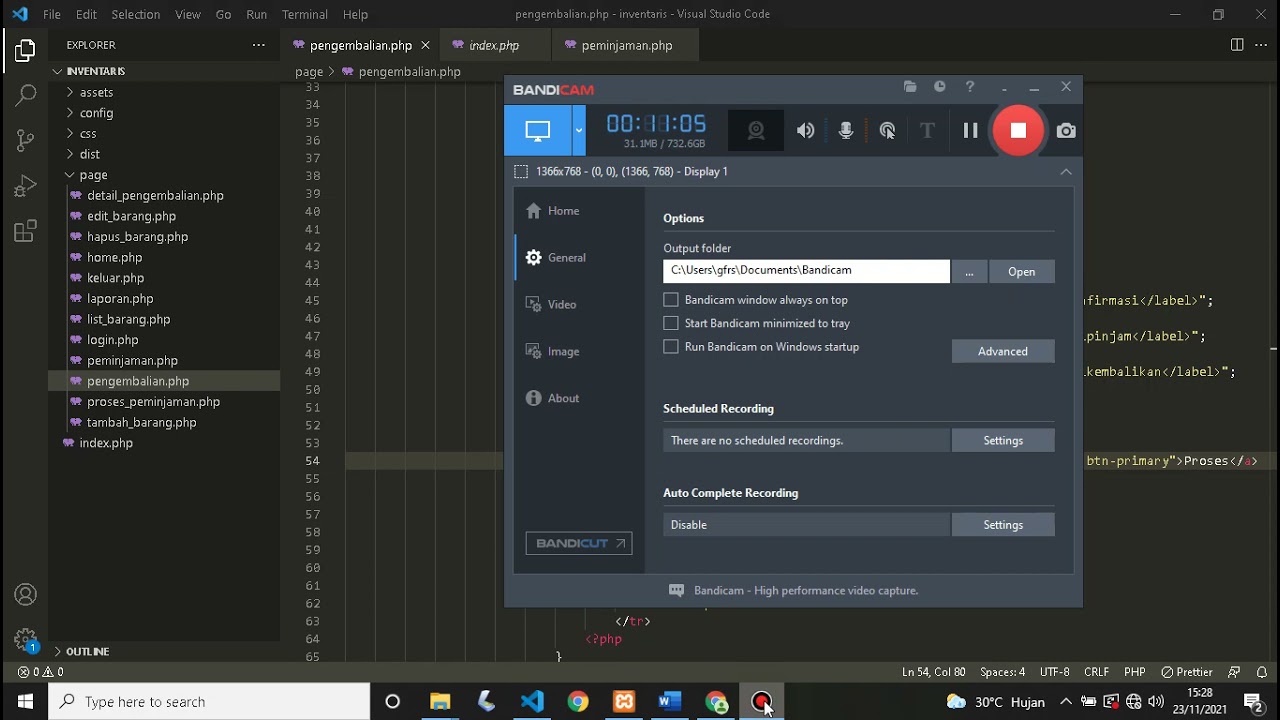Open Scheduled Recording Settings button
The height and width of the screenshot is (720, 1280).
[1003, 440]
